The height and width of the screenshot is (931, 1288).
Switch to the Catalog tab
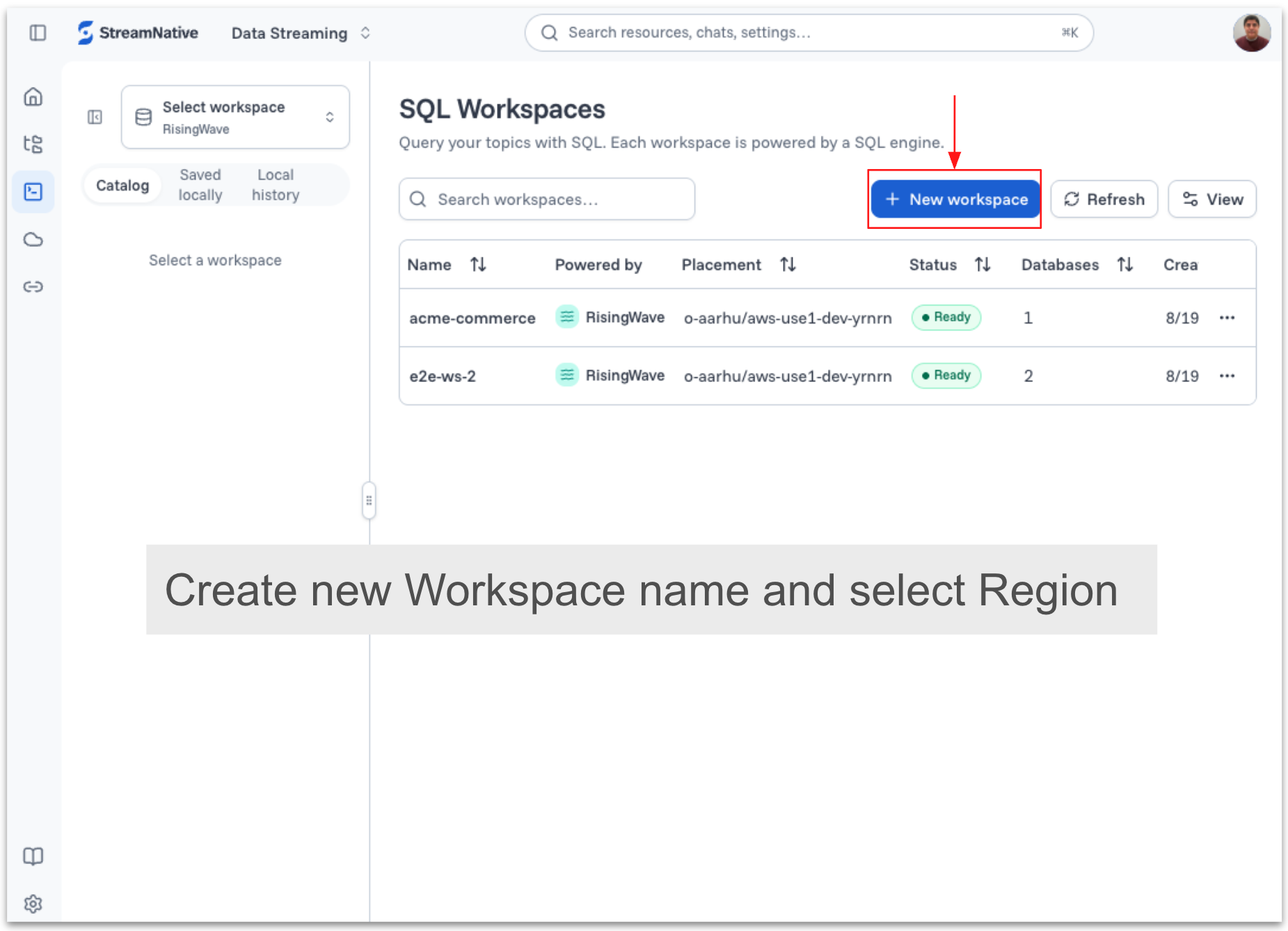coord(122,185)
